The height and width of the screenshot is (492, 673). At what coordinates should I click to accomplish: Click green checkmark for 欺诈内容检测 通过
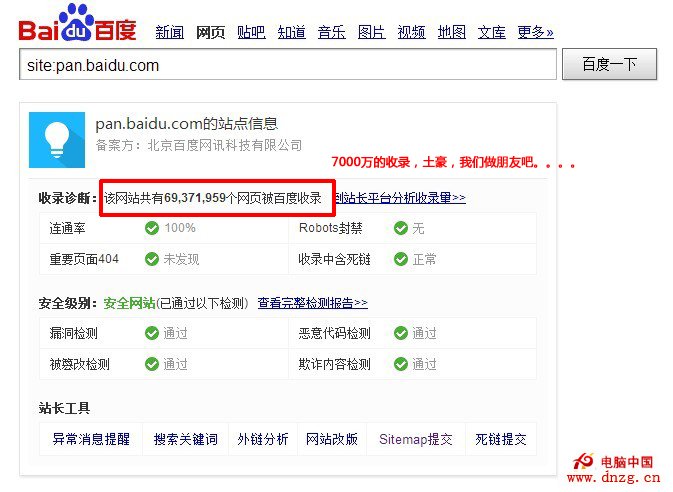pyautogui.click(x=401, y=364)
